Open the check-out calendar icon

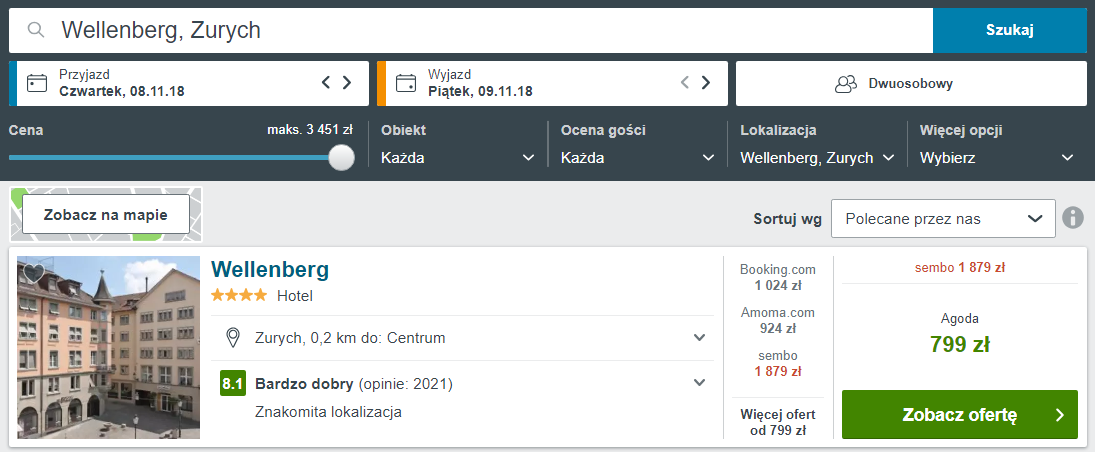405,83
